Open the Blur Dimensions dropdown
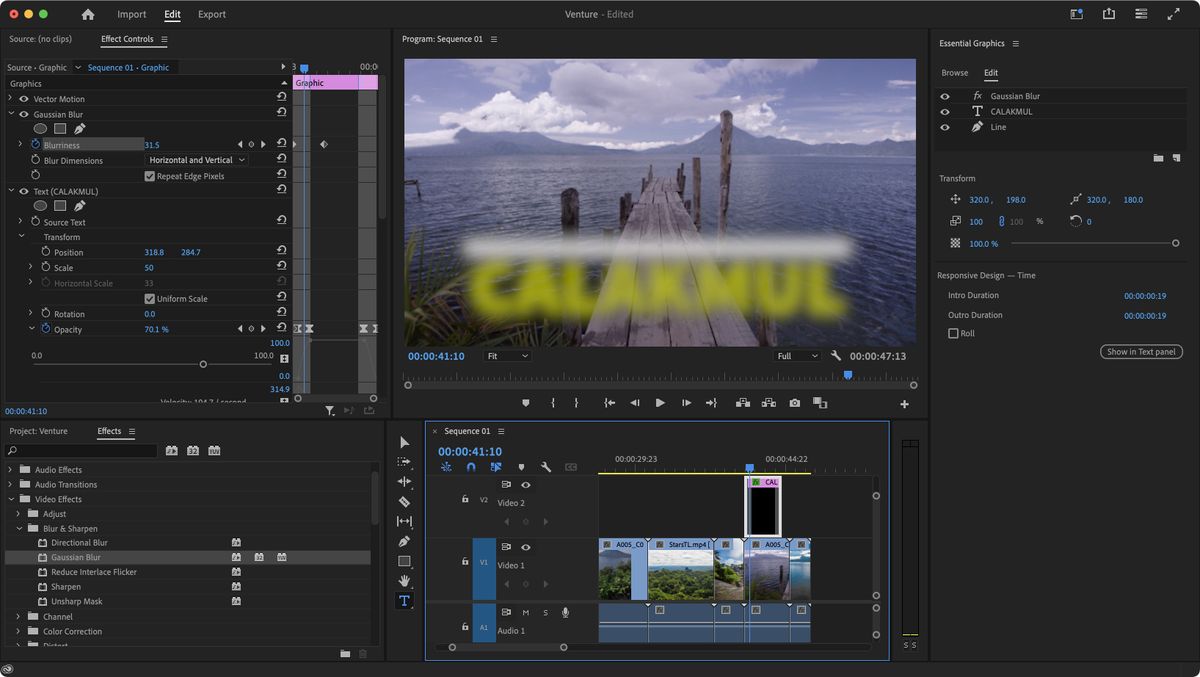The width and height of the screenshot is (1200, 677). [196, 159]
